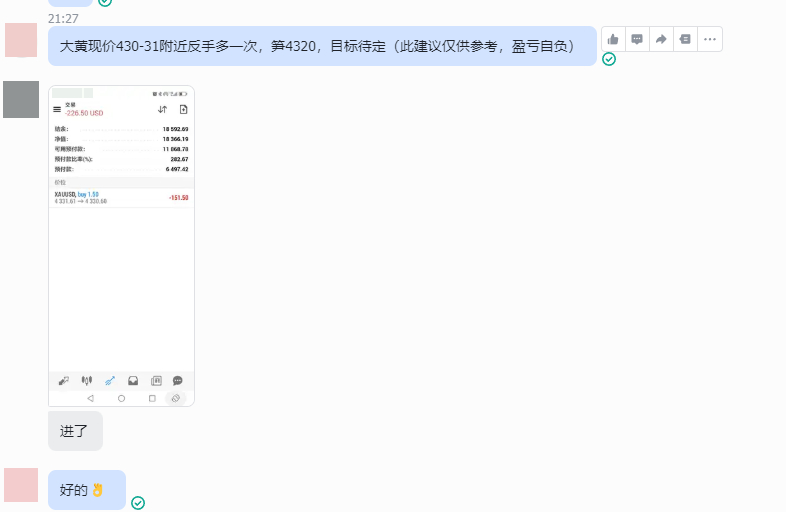Forward the 大黄现价 message using arrow icon

coord(661,39)
